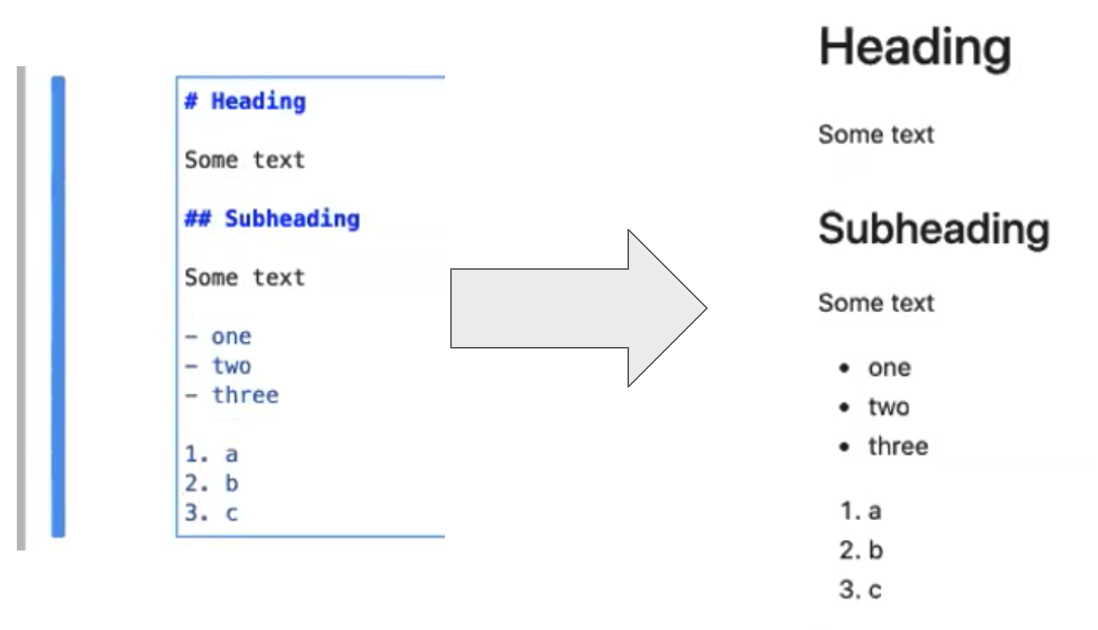Click the large gray right-pointing arrow
This screenshot has width=1098, height=630.
coord(578,308)
